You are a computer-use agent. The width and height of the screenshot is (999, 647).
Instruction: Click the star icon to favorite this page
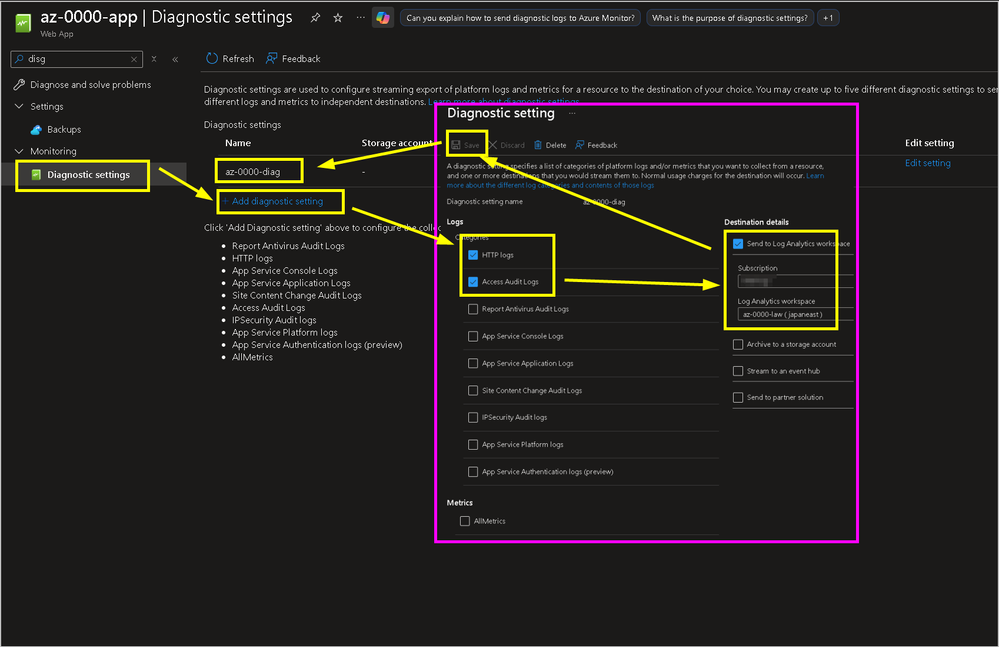coord(337,17)
